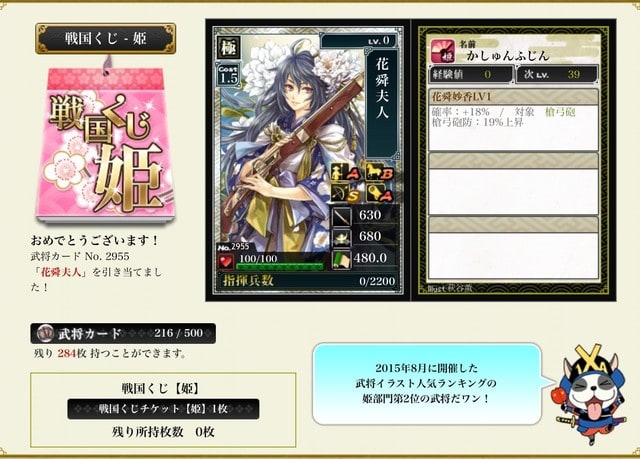This screenshot has width=640, height=459.
Task: Click the attack sword stat icon
Action: (x=341, y=217)
